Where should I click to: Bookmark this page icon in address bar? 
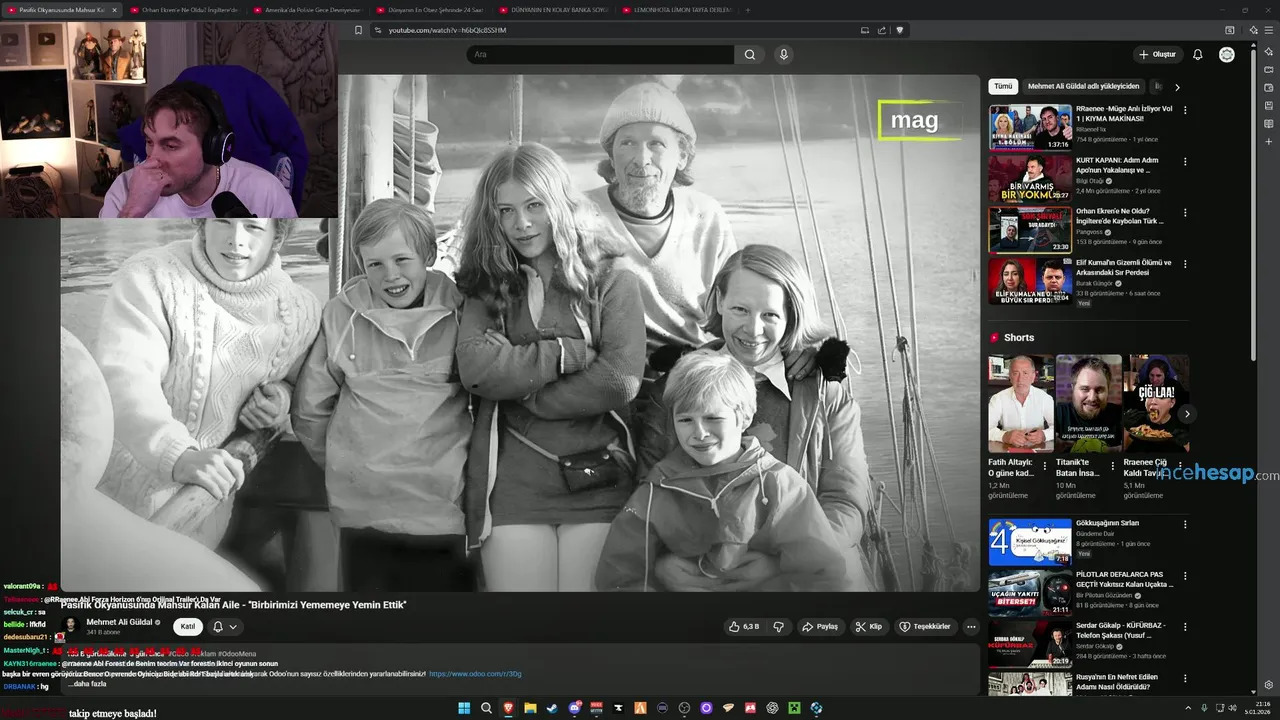pos(358,30)
